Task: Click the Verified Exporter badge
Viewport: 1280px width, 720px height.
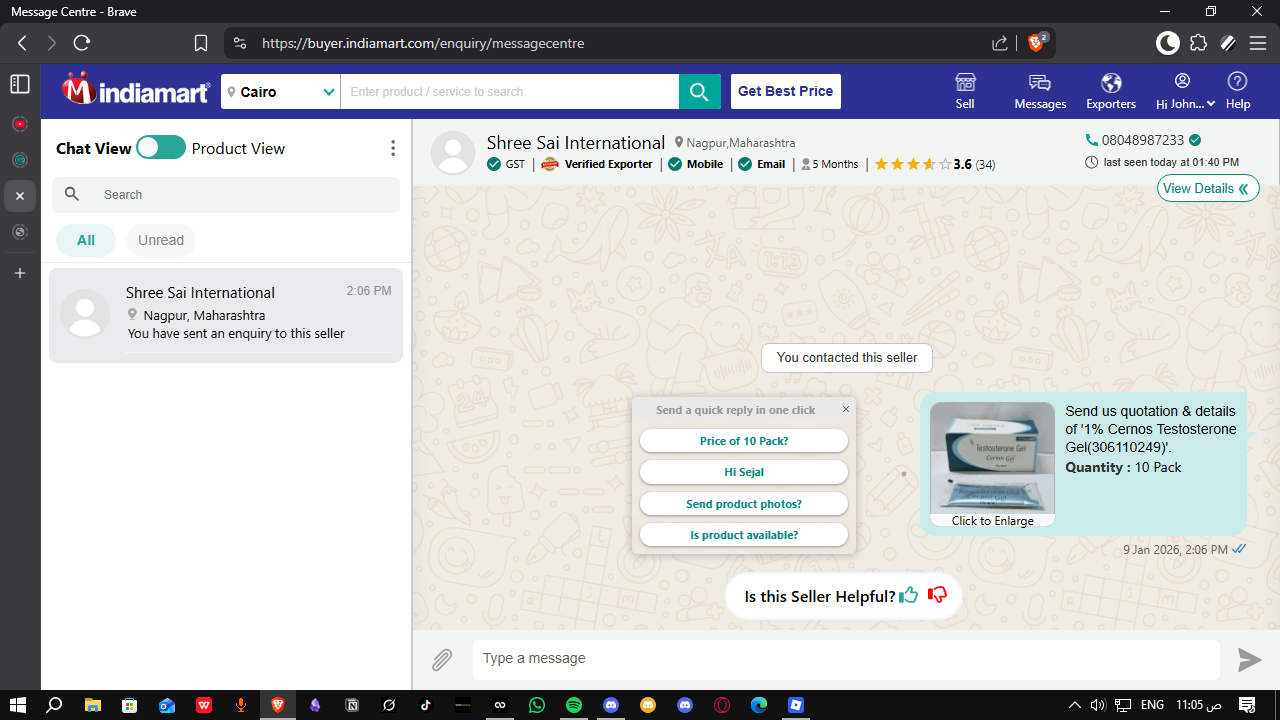Action: (x=597, y=164)
